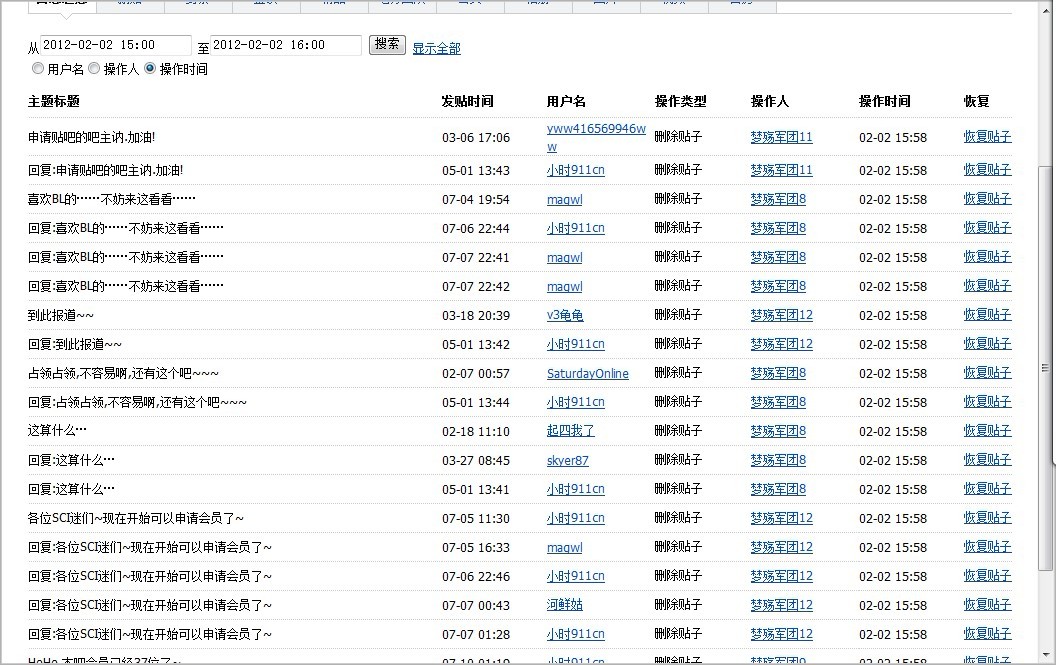Open operator 梦殇军团12 for 到此报道~~ row
The height and width of the screenshot is (665, 1056).
pyautogui.click(x=781, y=315)
